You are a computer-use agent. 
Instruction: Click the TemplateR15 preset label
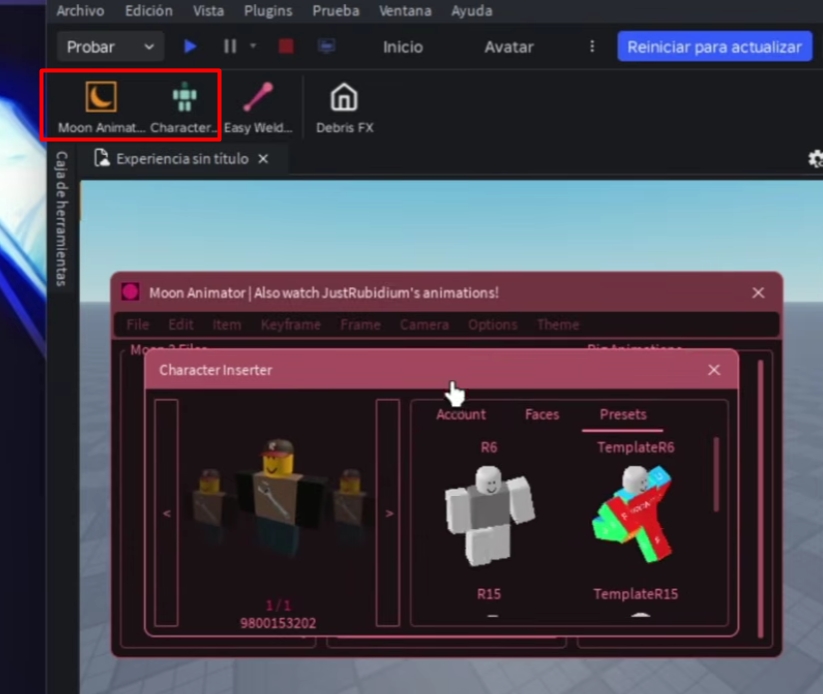coord(635,594)
